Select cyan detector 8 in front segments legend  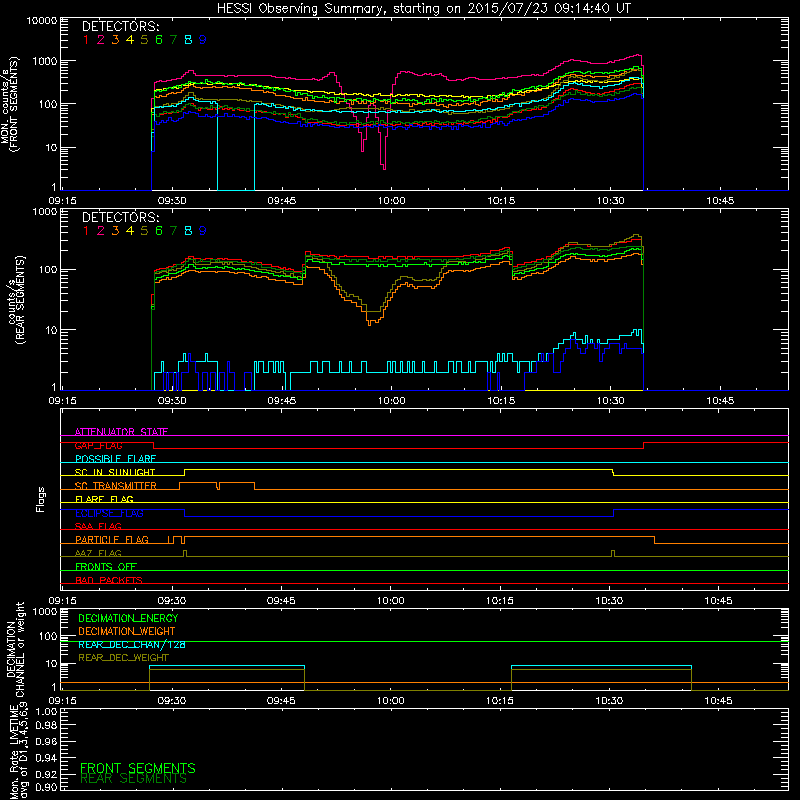point(188,40)
